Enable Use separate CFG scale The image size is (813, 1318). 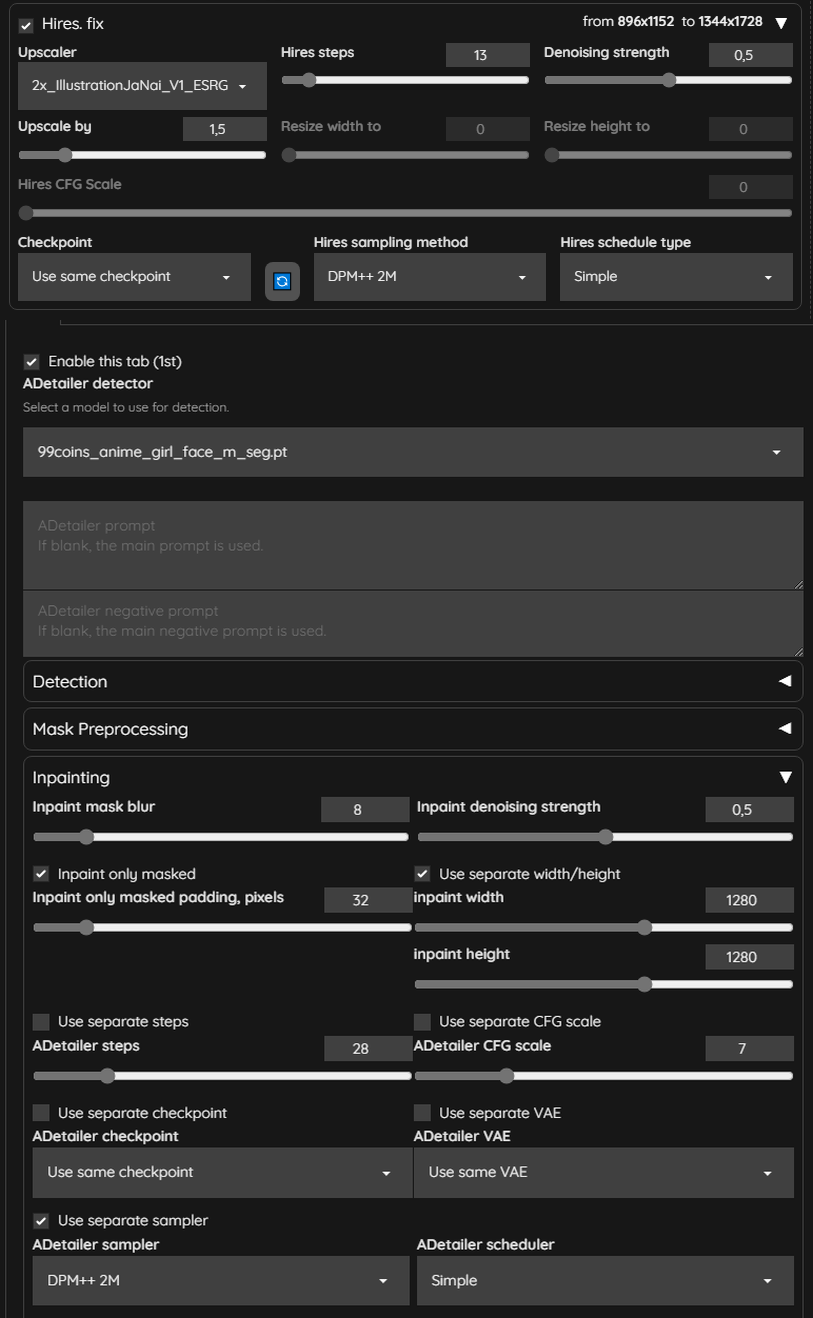tap(422, 1022)
